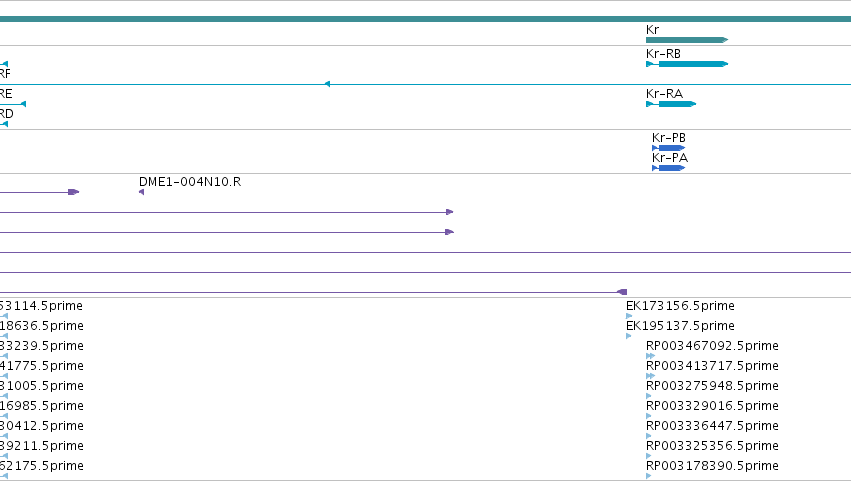This screenshot has height=481, width=851.
Task: Select the RP003336447.5prime arrow glyph
Action: [x=649, y=436]
